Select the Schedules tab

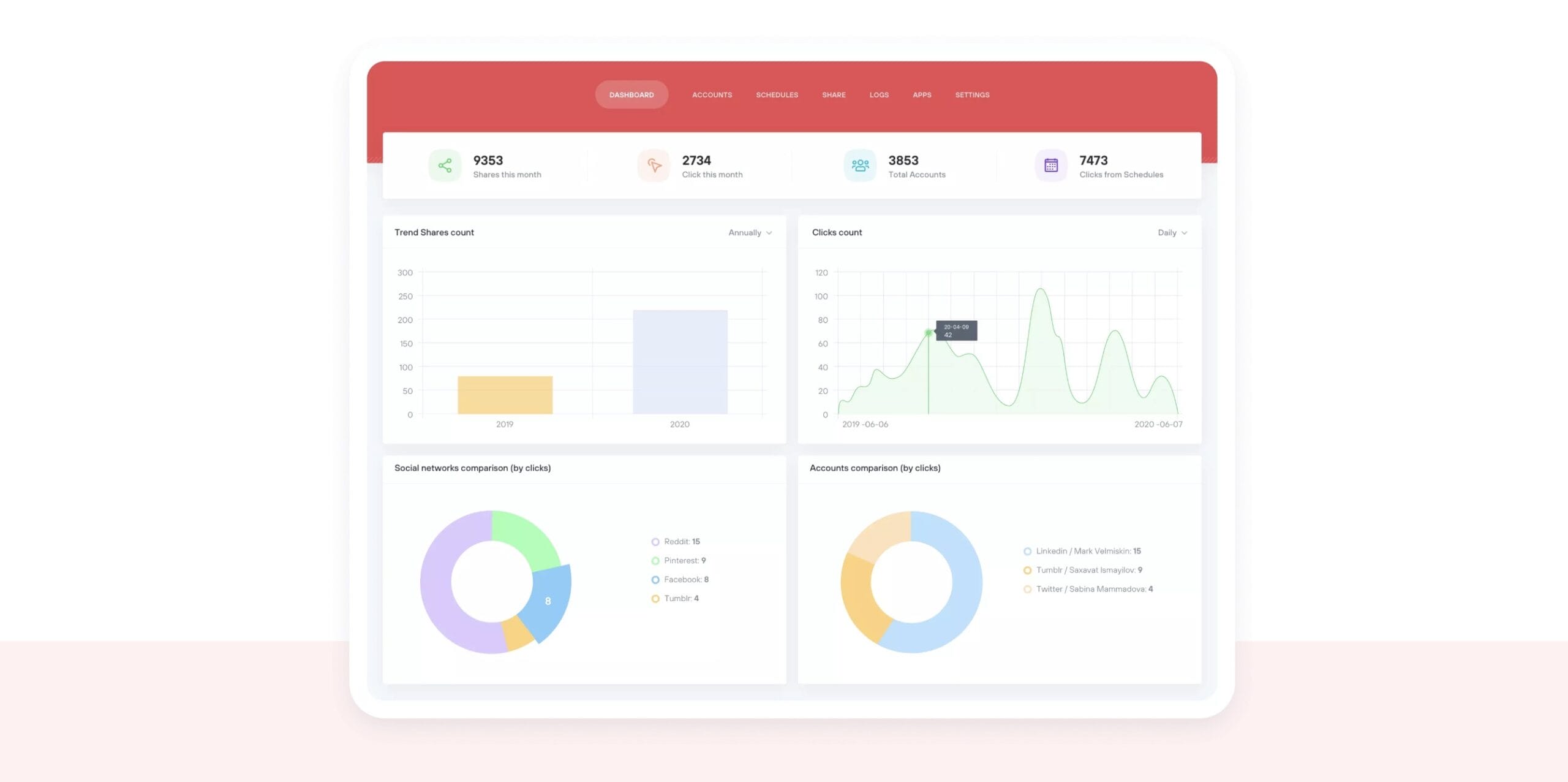[777, 94]
